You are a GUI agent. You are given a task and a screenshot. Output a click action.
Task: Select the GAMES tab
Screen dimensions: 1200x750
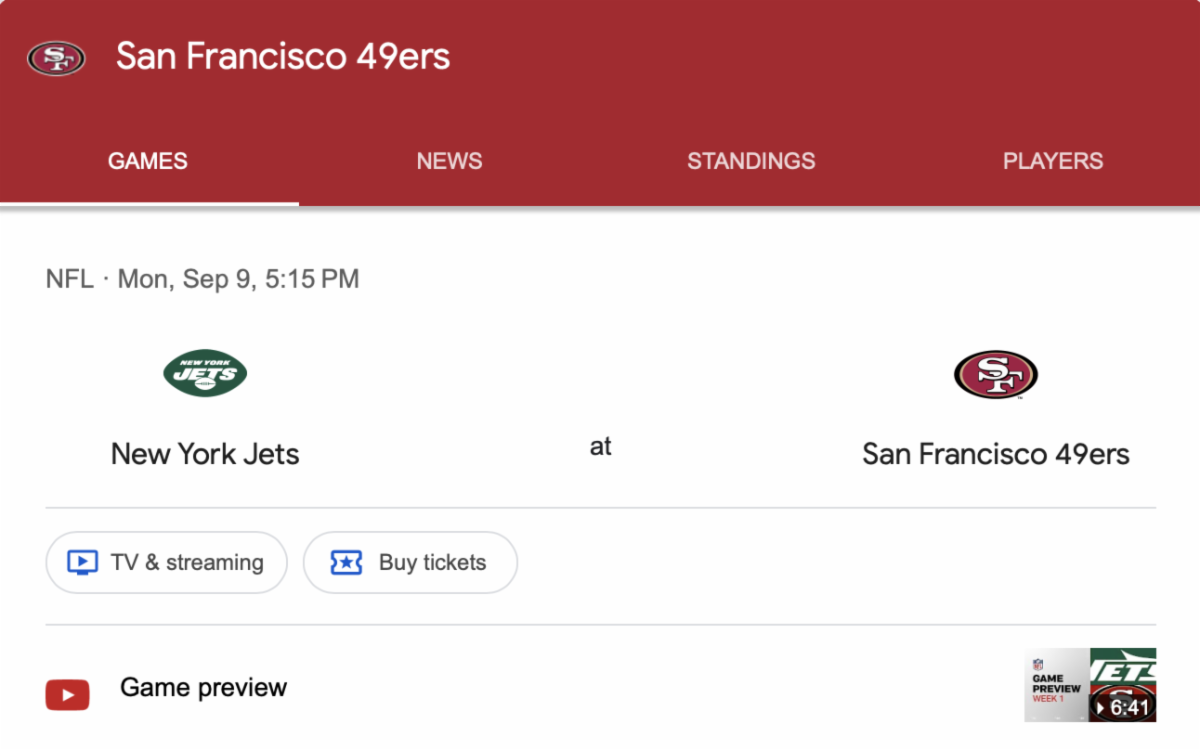[x=148, y=161]
